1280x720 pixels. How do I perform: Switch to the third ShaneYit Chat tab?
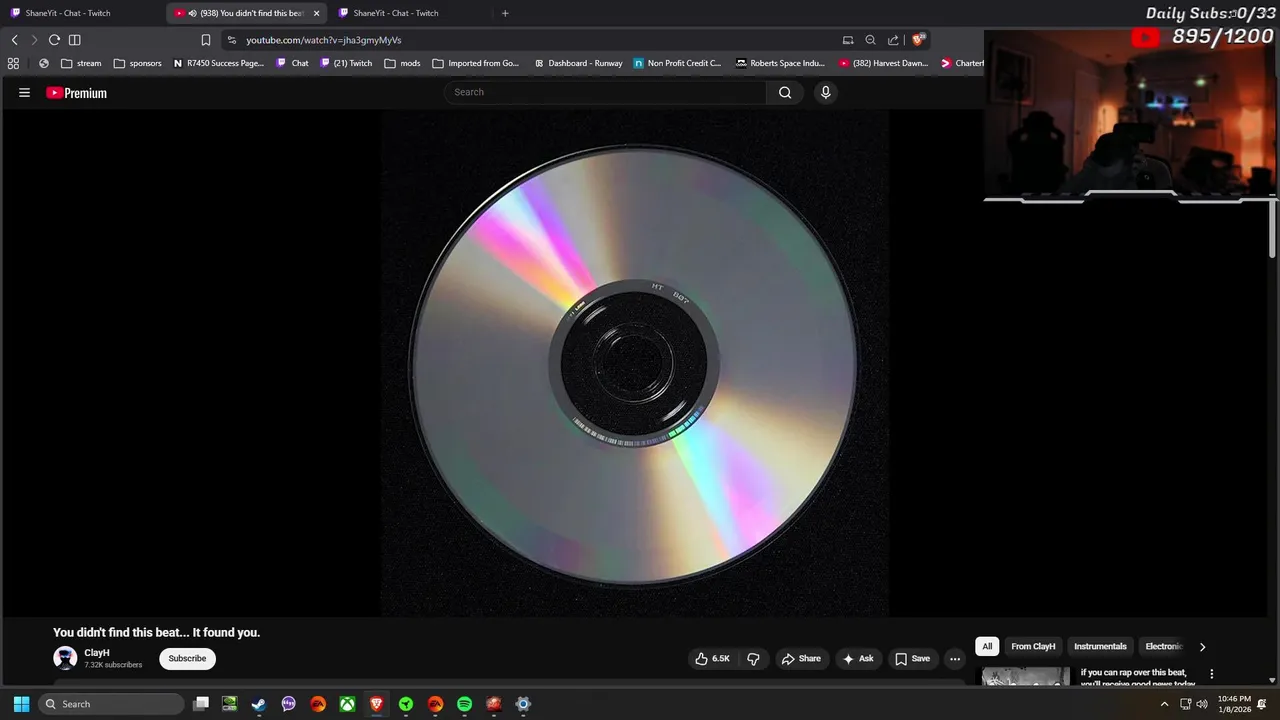click(396, 13)
